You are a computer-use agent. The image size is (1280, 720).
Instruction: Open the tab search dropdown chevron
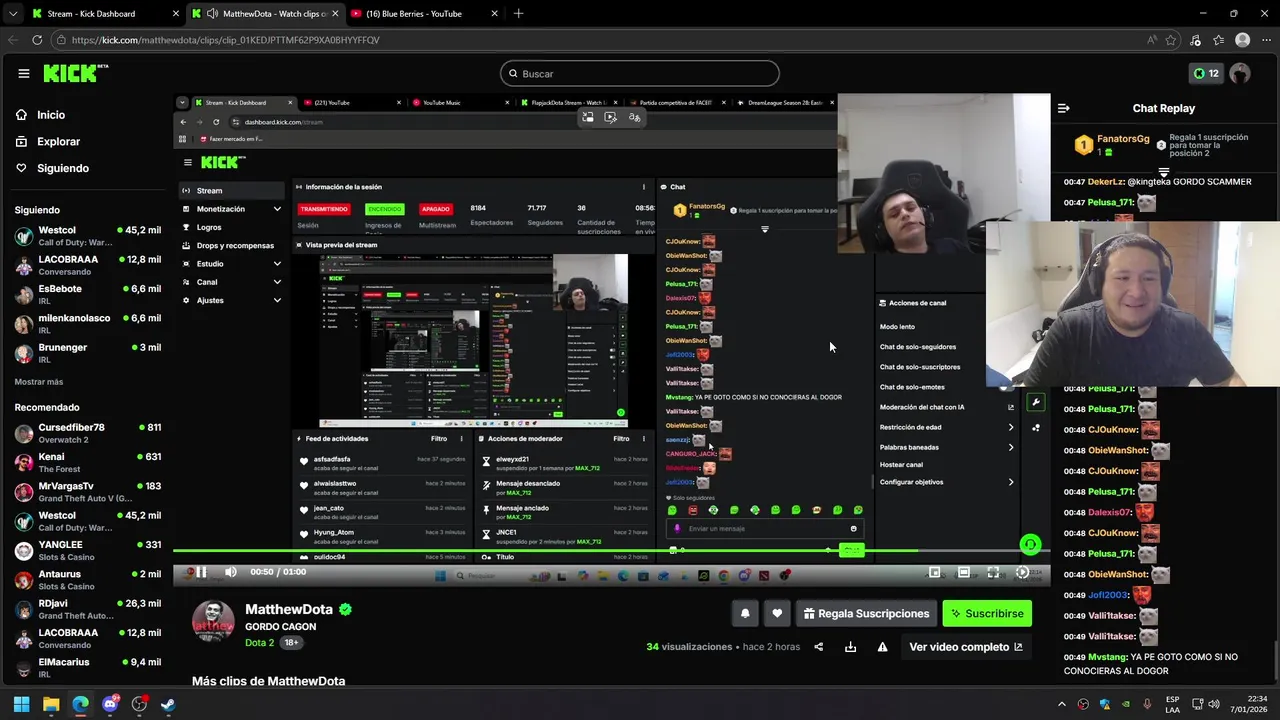tap(11, 14)
